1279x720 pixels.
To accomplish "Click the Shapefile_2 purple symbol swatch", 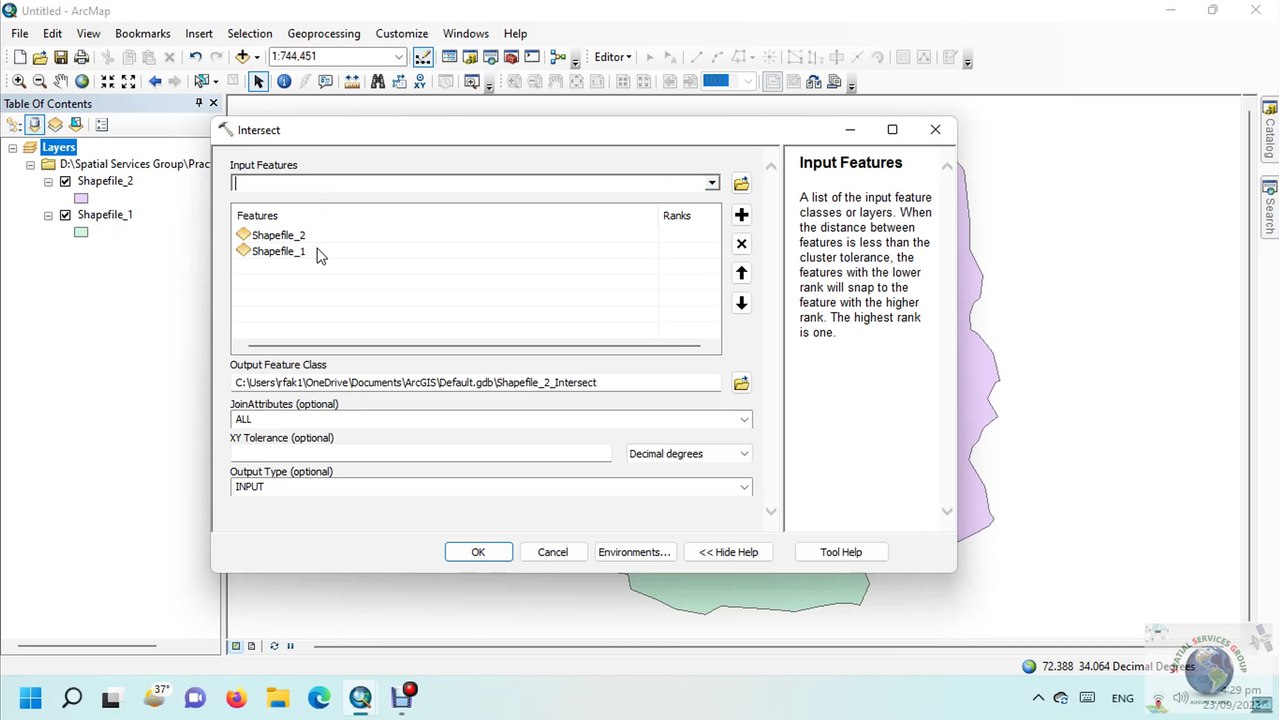I will click(81, 198).
